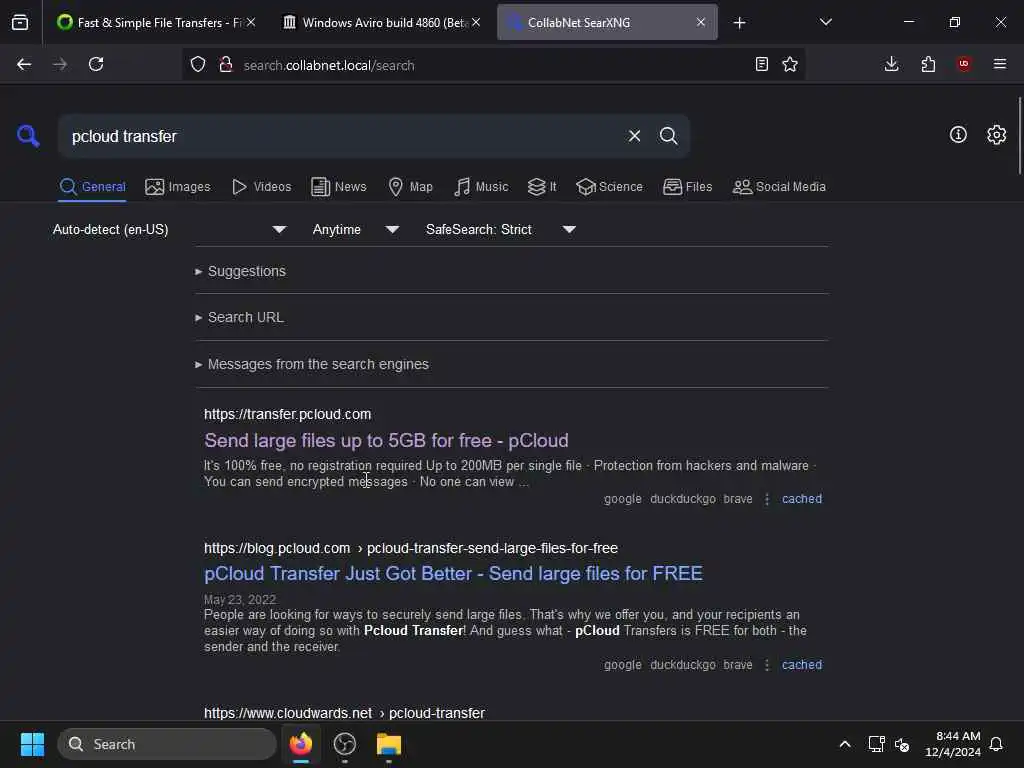This screenshot has height=768, width=1024.
Task: Close the Fast & Simple File Transfers tab
Action: click(x=251, y=22)
